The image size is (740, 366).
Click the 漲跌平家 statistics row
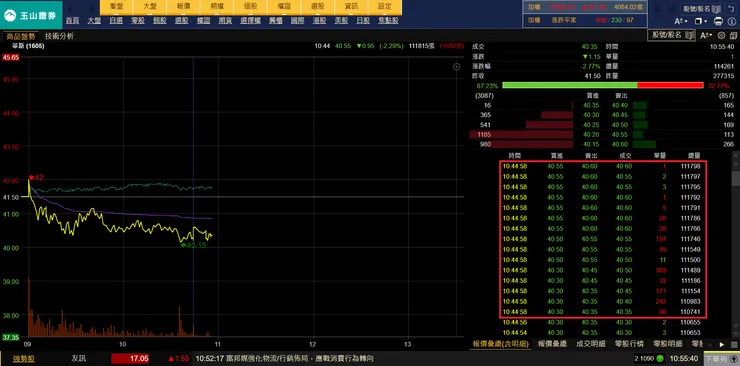(x=585, y=20)
